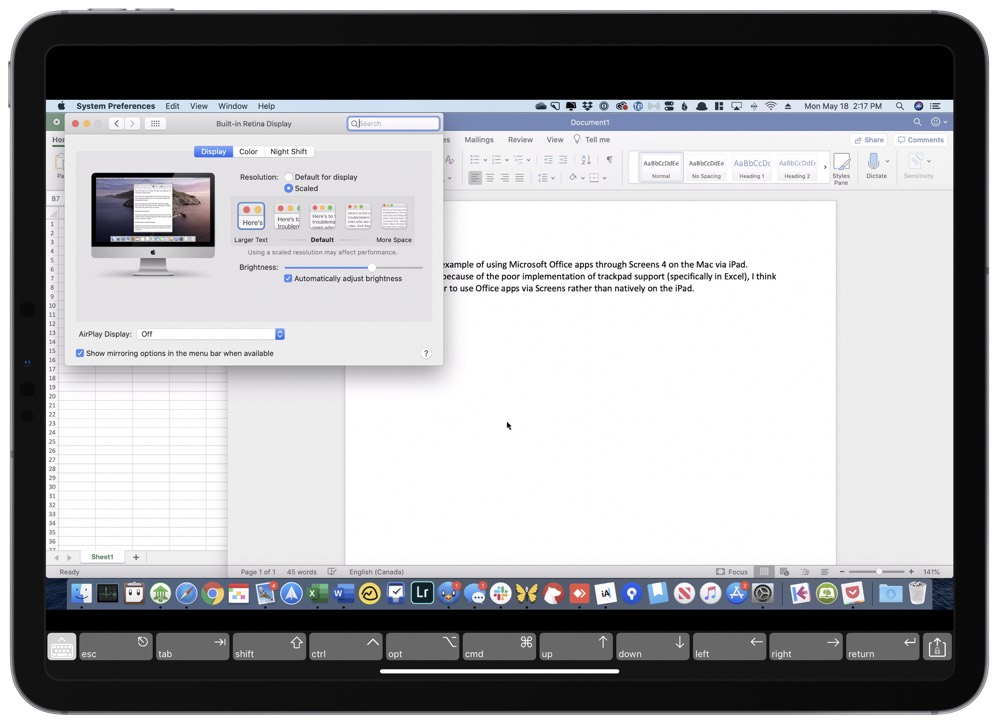The width and height of the screenshot is (1000, 725).
Task: Align text left in Word
Action: (x=475, y=178)
